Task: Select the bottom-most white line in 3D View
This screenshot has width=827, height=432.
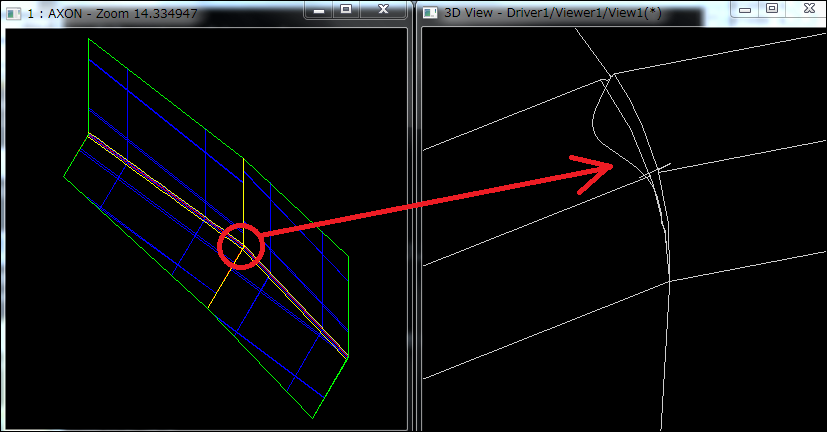Action: (x=540, y=335)
